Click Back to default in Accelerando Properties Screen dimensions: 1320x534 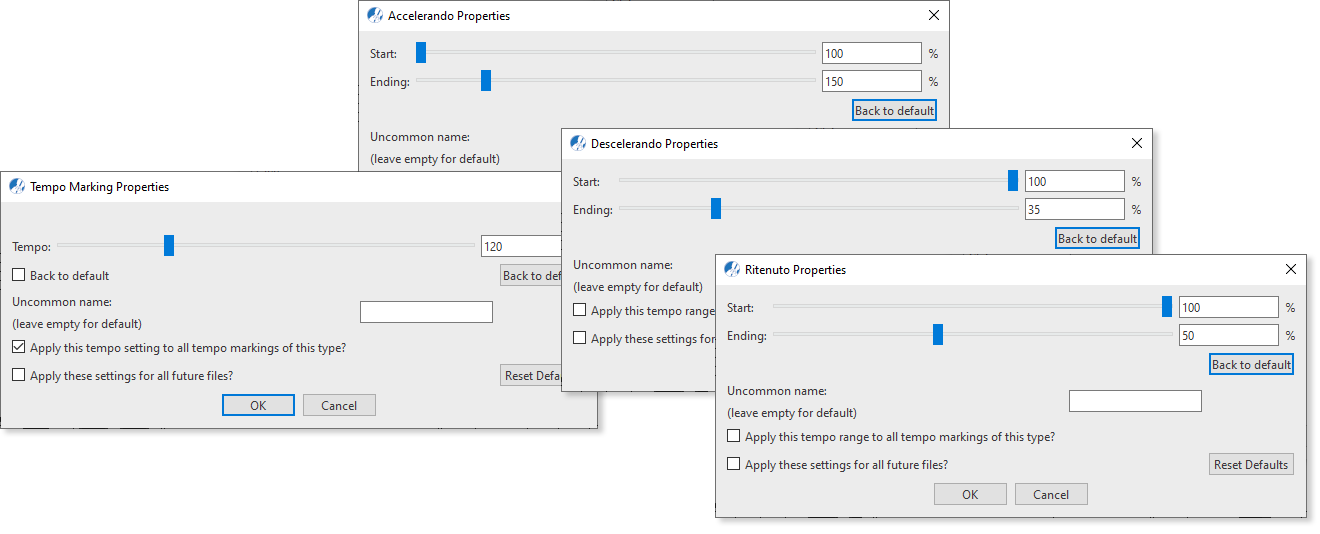[895, 110]
